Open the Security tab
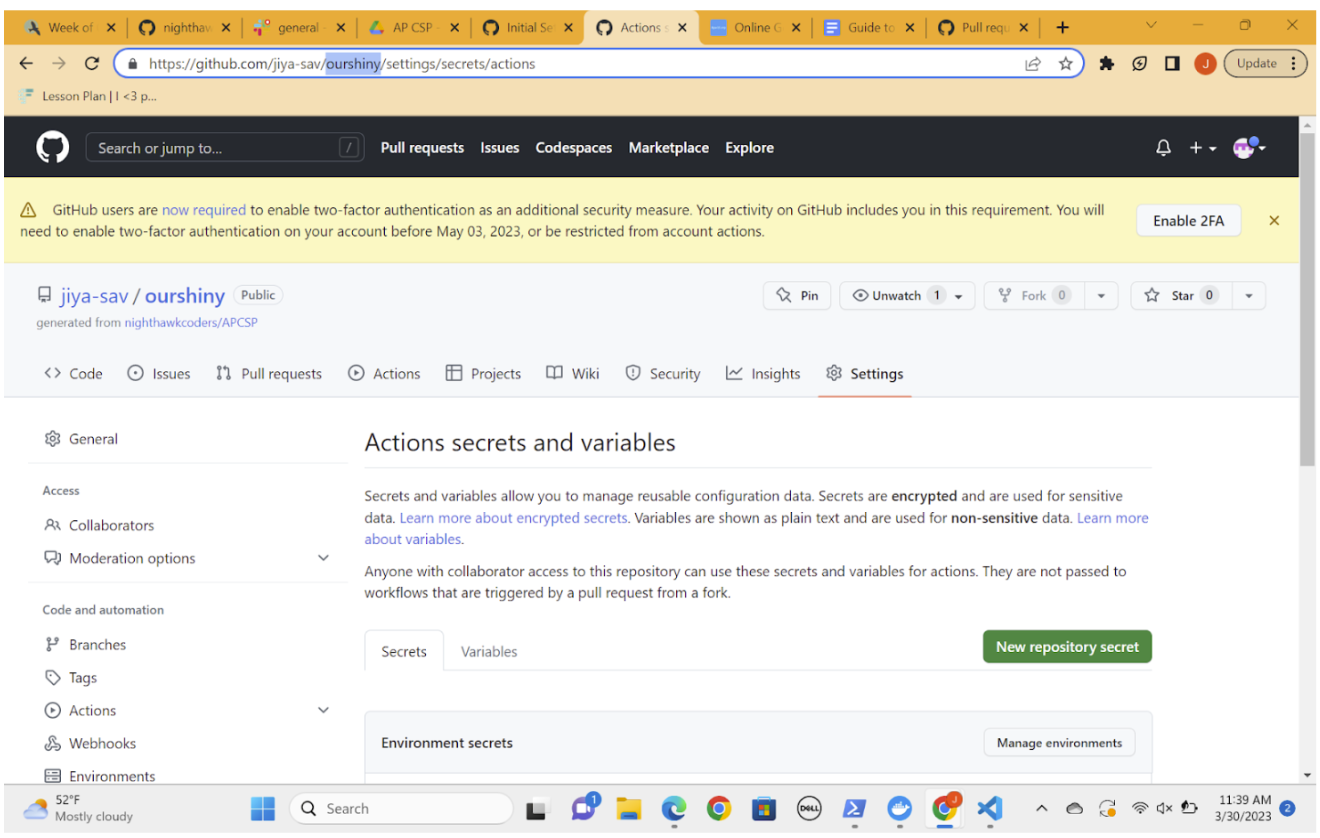Screen dimensions: 1320x838 tap(662, 374)
